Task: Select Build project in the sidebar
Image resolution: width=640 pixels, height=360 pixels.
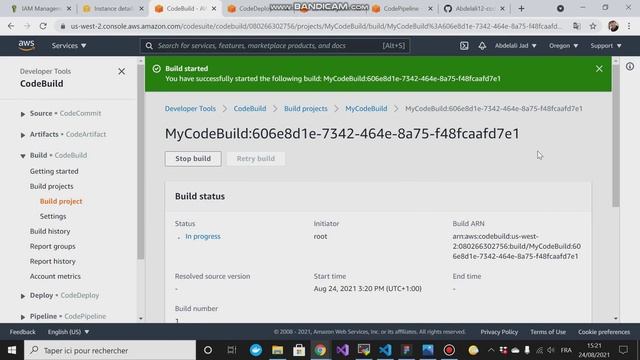Action: [61, 201]
